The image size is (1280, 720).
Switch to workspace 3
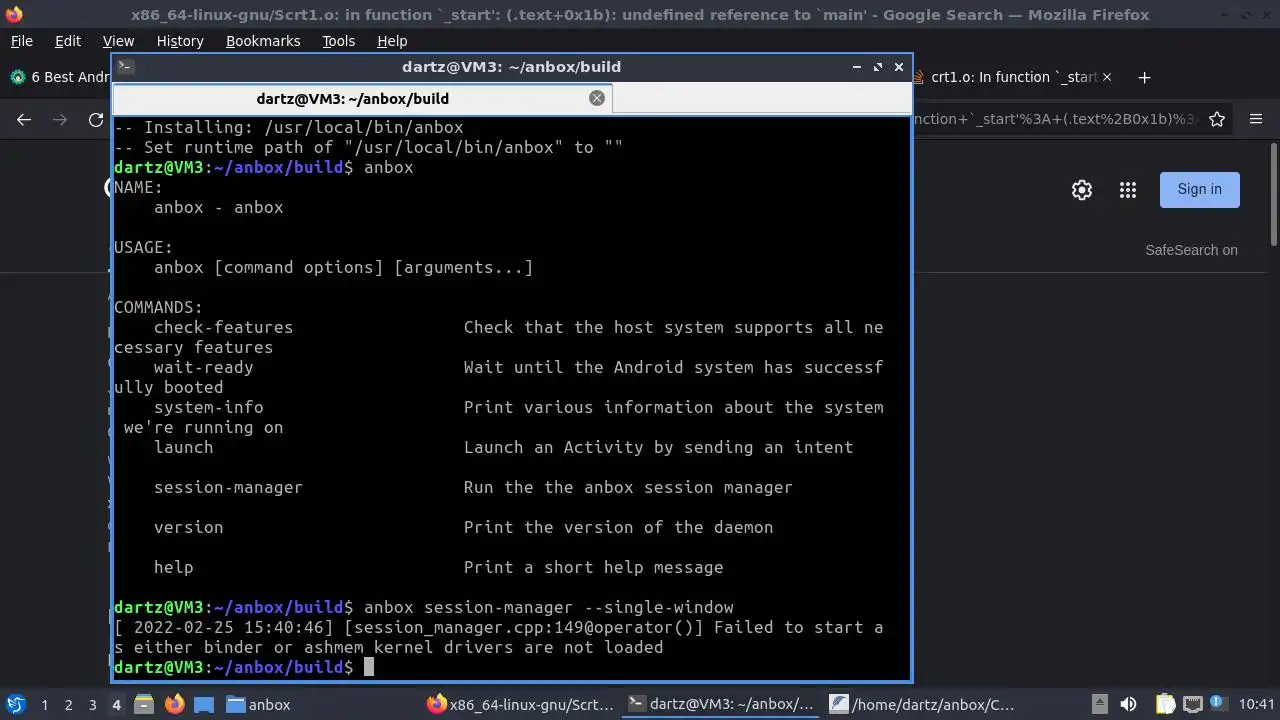(x=92, y=705)
